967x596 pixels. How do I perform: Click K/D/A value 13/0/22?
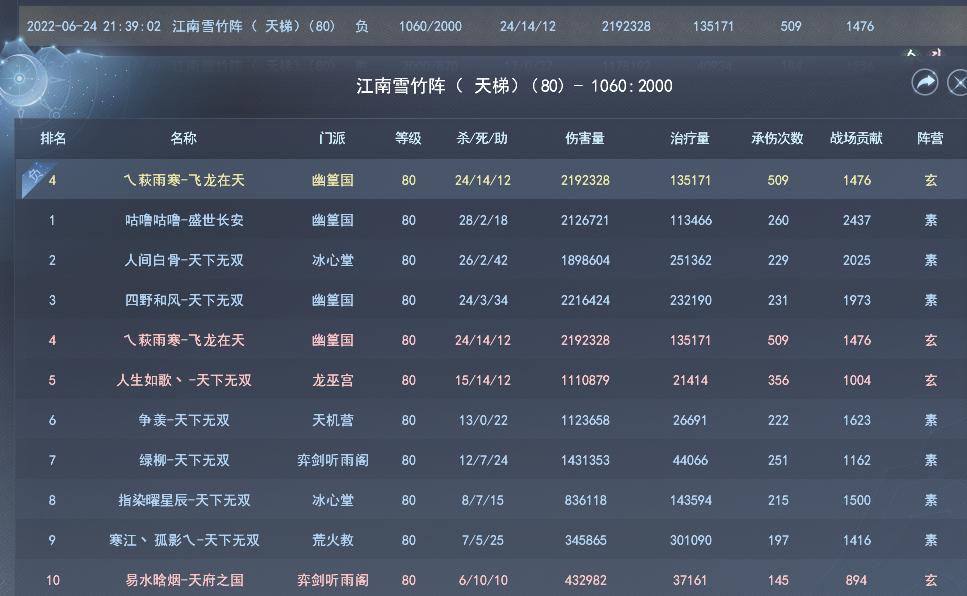pyautogui.click(x=483, y=420)
